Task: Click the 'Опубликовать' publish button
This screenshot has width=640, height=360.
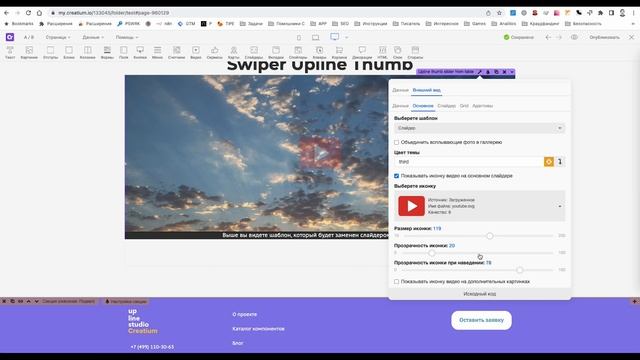Action: (x=604, y=37)
